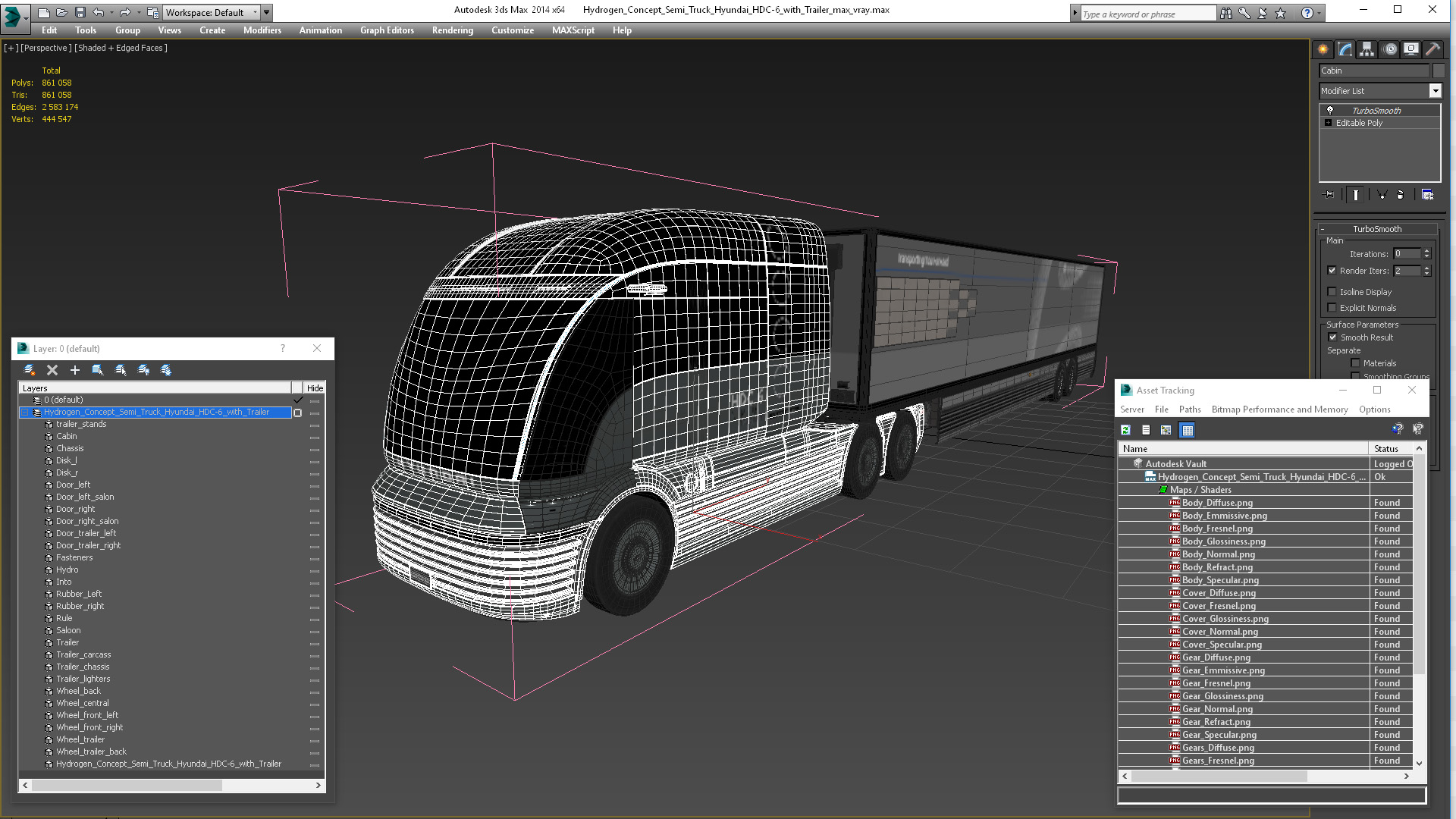Toggle Render Iters checkbox
The width and height of the screenshot is (1456, 819).
(x=1332, y=271)
